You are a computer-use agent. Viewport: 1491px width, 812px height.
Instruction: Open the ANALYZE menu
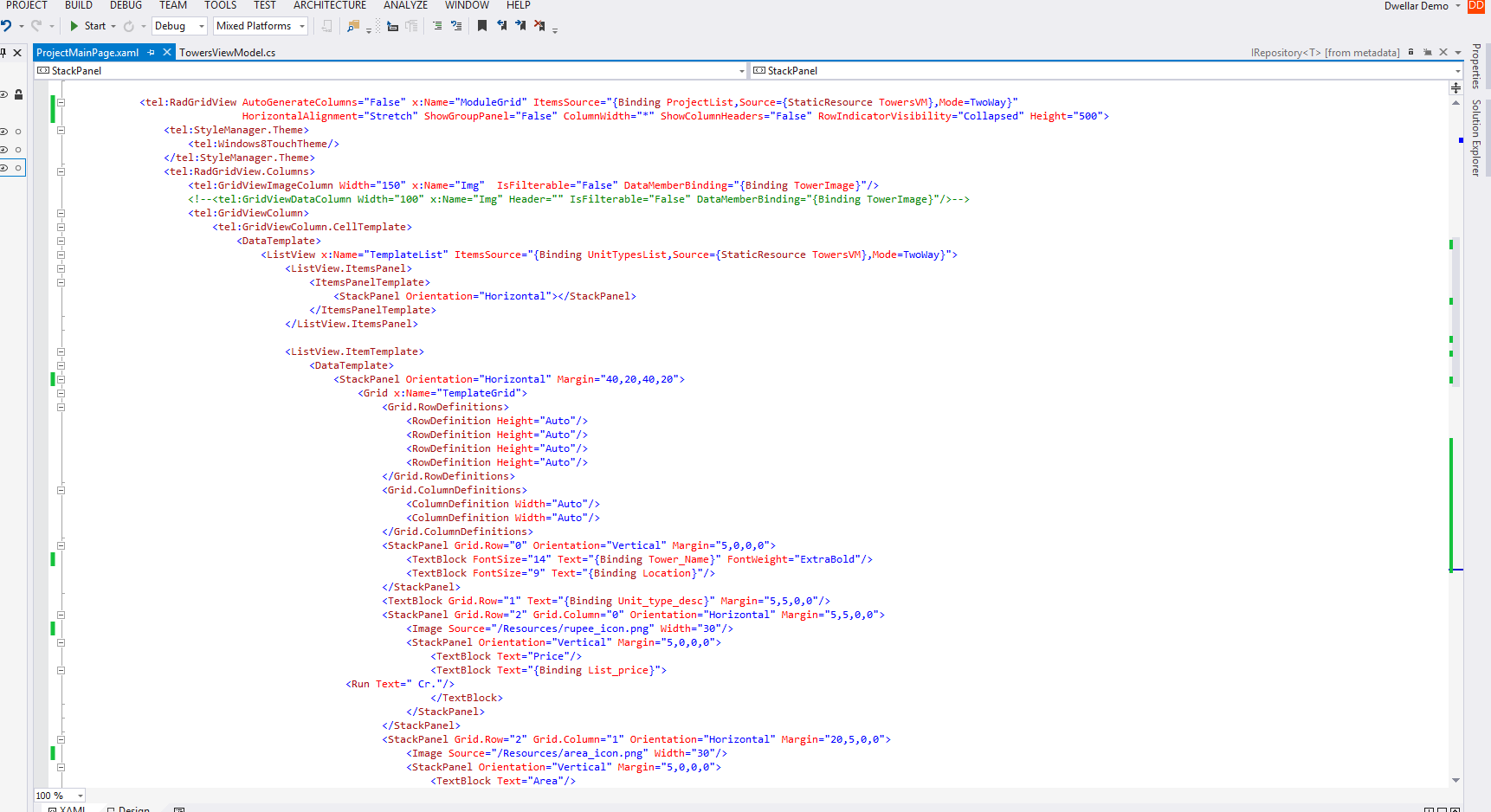click(405, 5)
